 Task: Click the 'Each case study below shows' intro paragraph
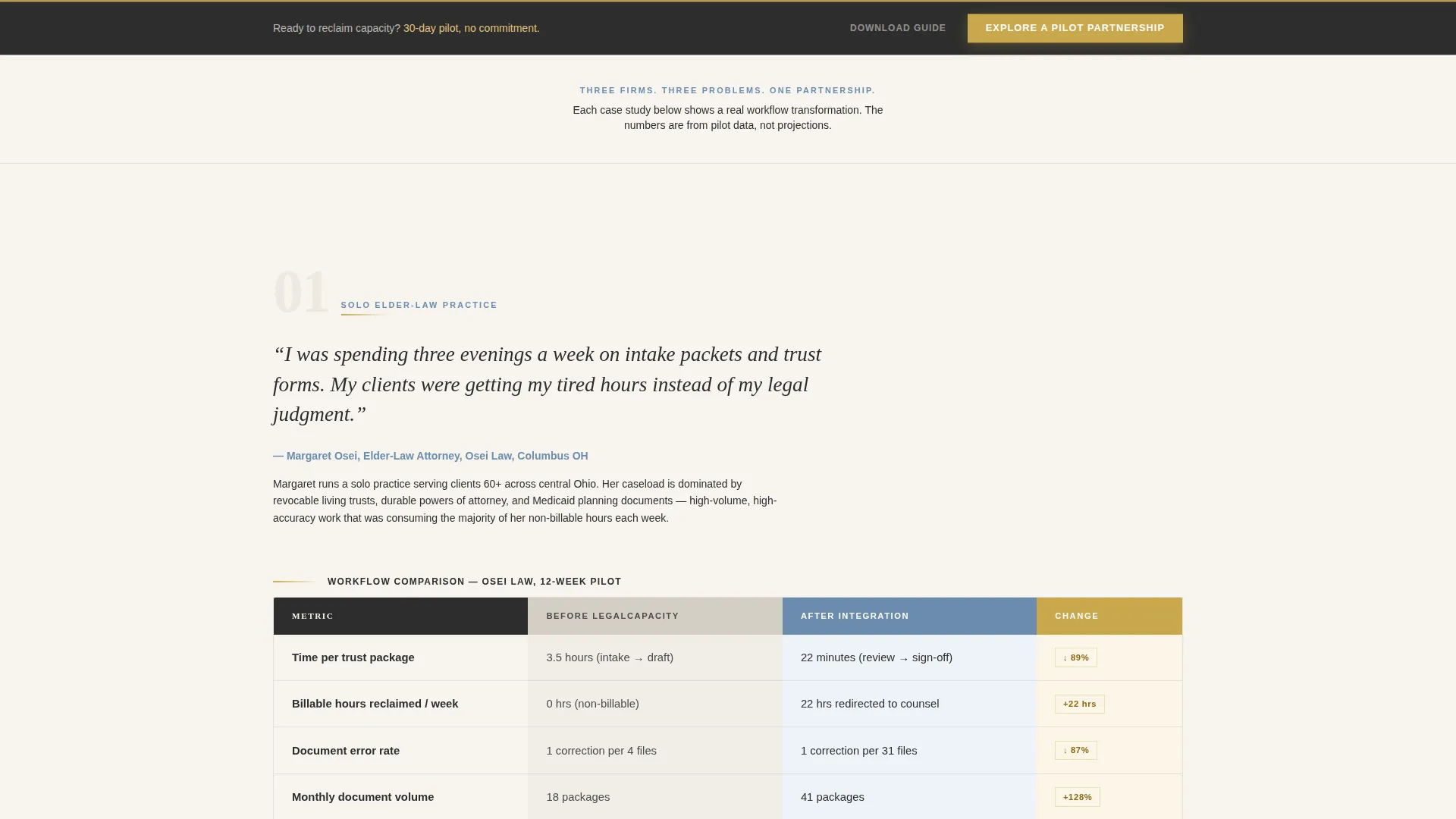[x=727, y=118]
